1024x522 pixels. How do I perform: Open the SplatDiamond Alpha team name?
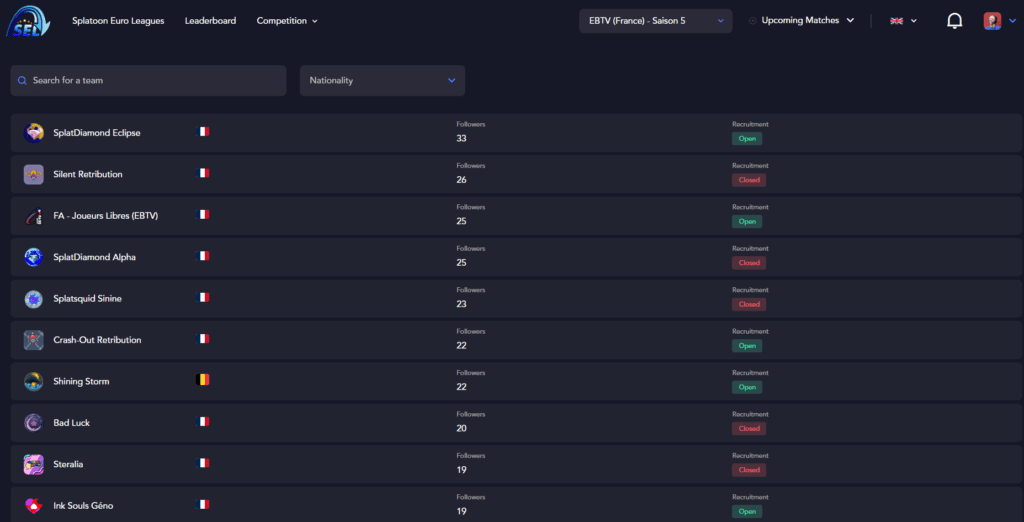click(95, 257)
